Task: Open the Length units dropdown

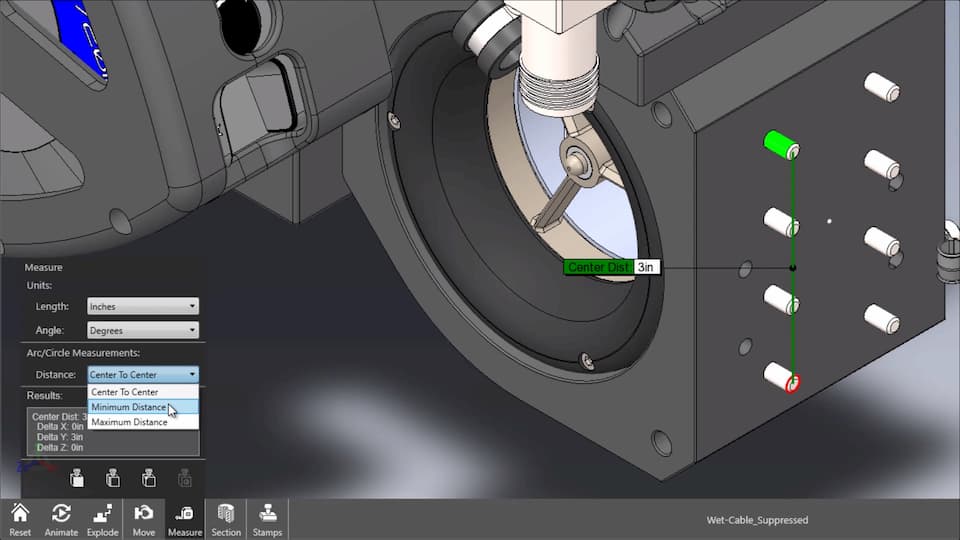Action: pos(143,307)
